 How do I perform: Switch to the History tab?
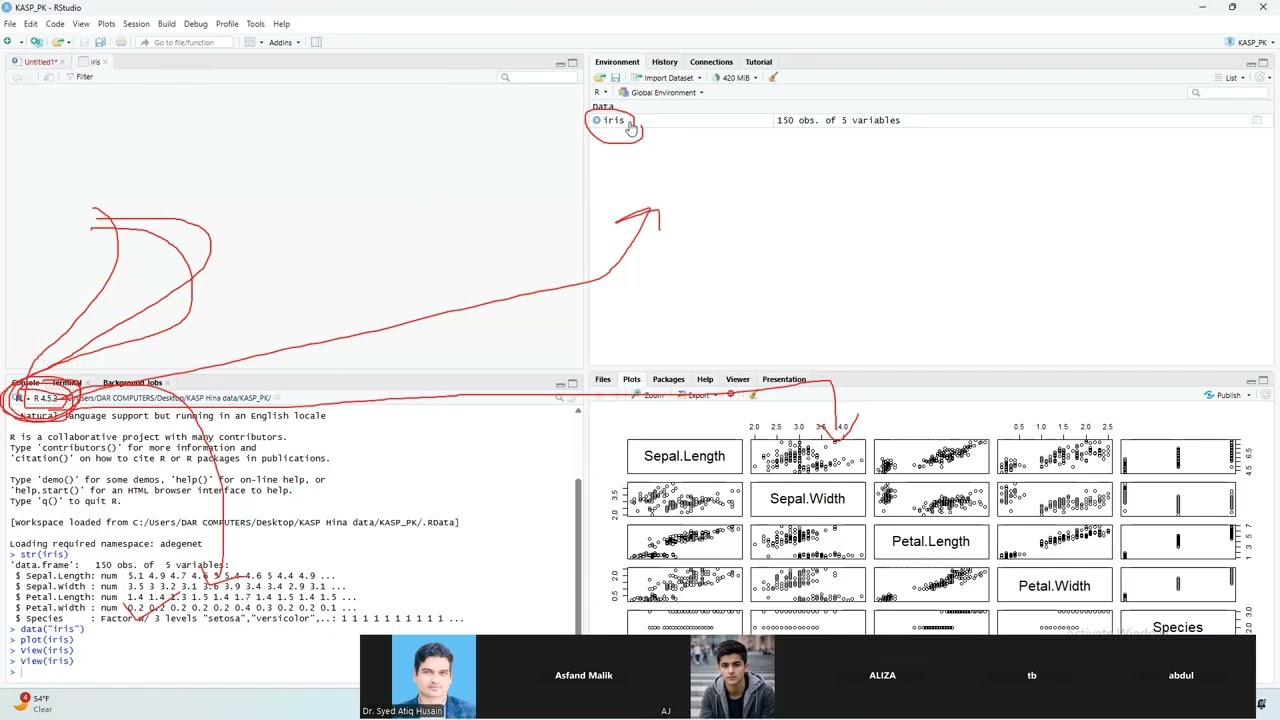664,62
